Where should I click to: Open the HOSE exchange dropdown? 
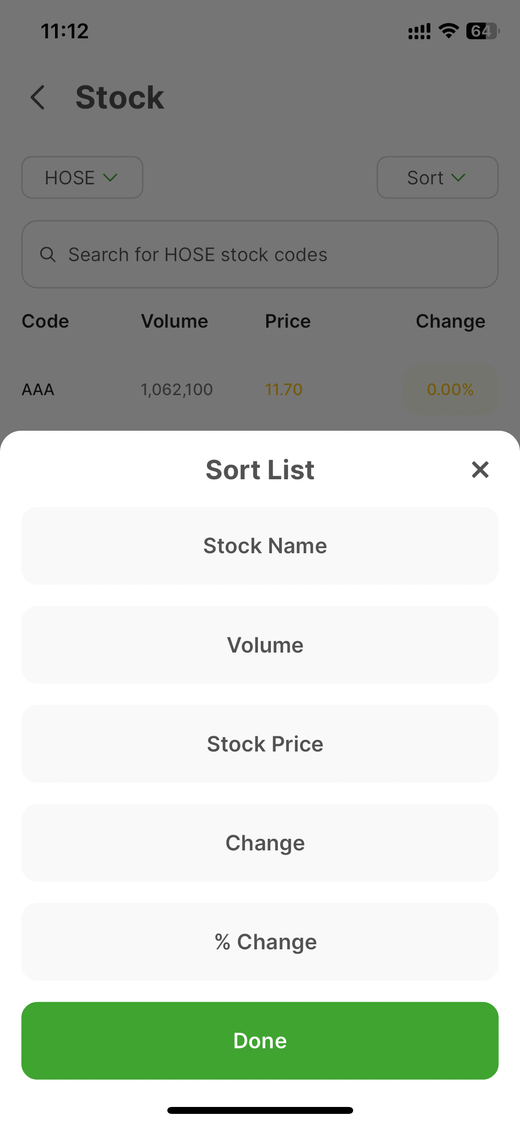point(82,177)
